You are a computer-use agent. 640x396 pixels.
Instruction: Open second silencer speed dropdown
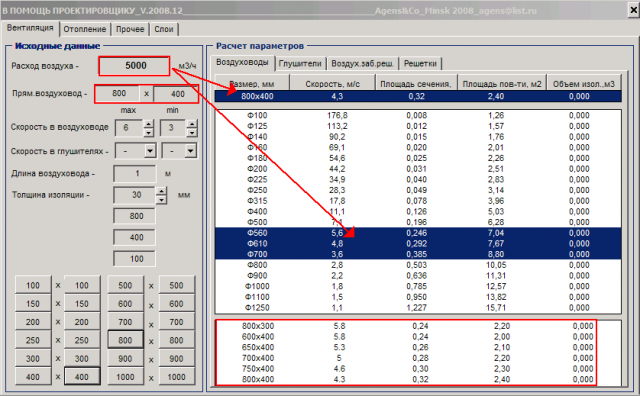190,151
